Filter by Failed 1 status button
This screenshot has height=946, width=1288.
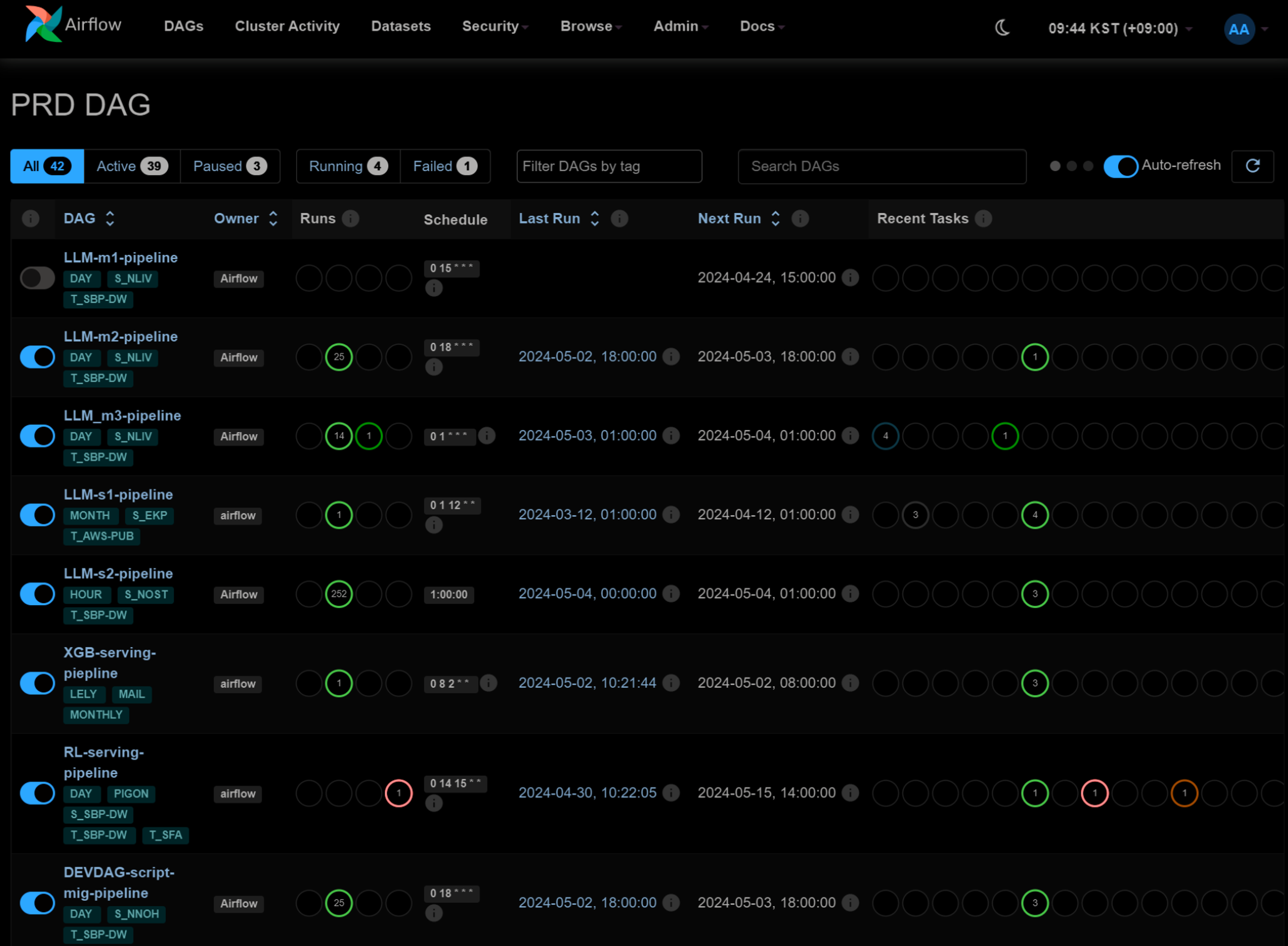(445, 166)
